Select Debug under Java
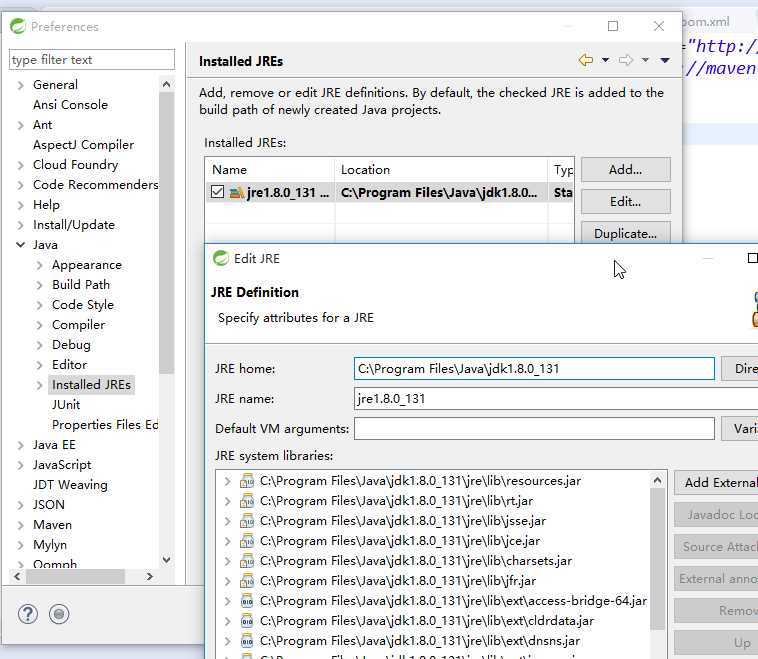 pyautogui.click(x=71, y=345)
